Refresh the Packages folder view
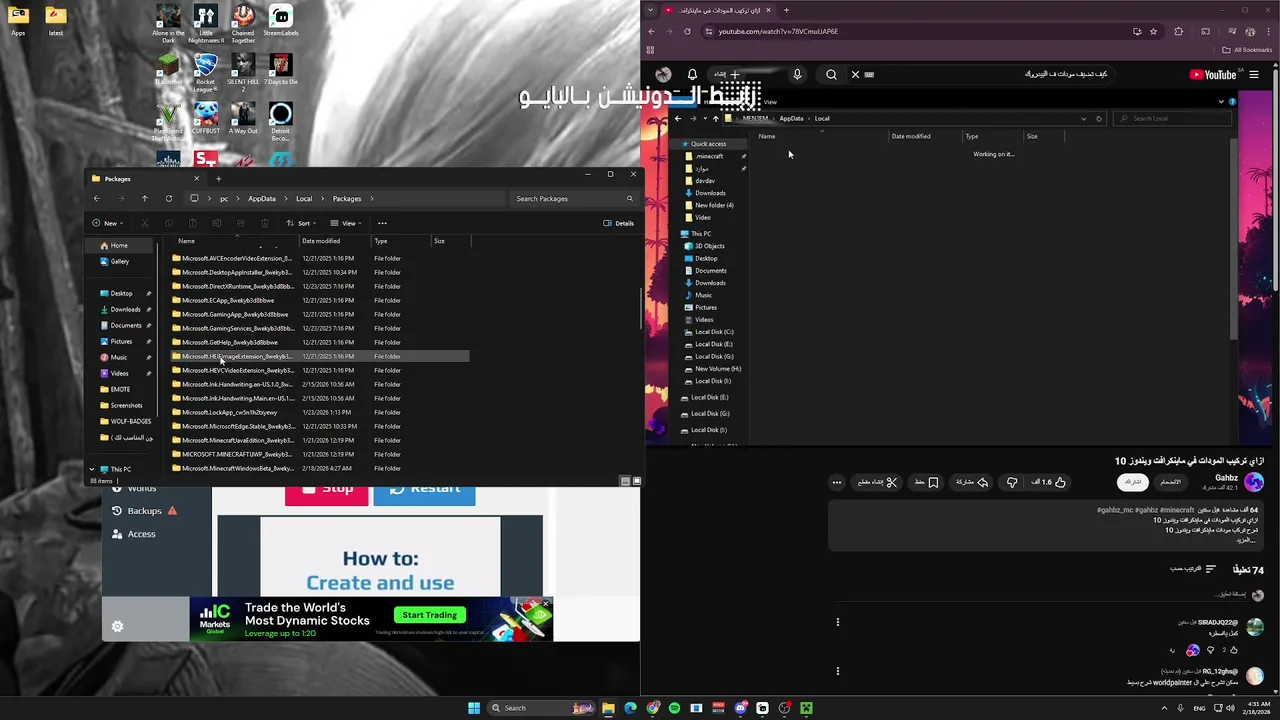Viewport: 1280px width, 720px height. click(x=168, y=198)
